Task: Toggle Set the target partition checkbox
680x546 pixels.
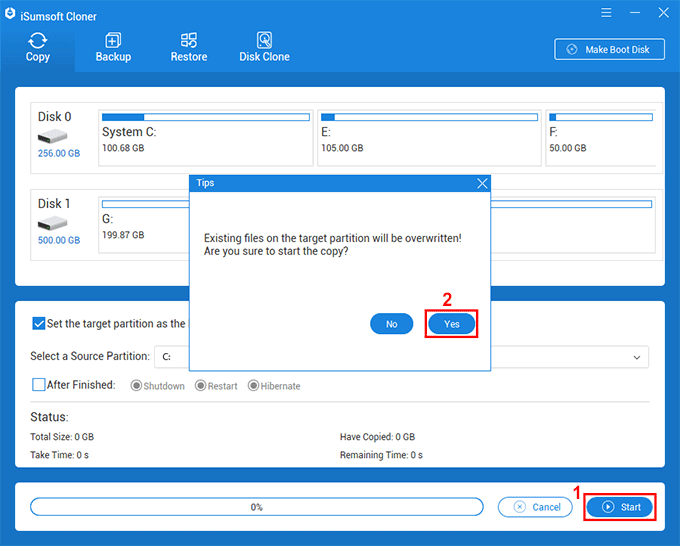Action: click(x=39, y=324)
